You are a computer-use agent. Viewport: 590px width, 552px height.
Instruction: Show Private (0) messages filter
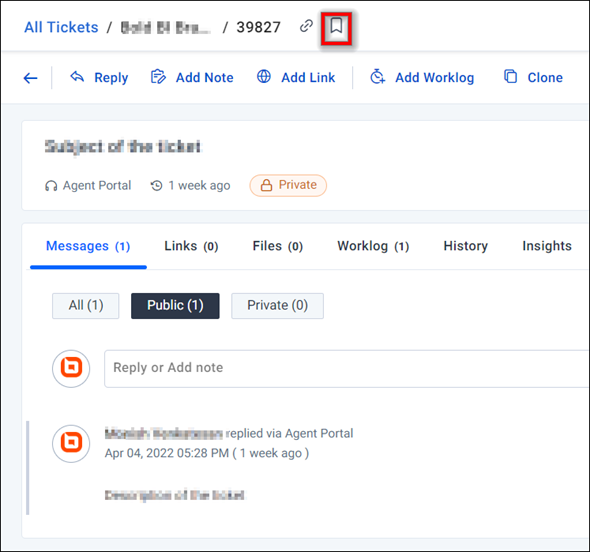pyautogui.click(x=277, y=306)
